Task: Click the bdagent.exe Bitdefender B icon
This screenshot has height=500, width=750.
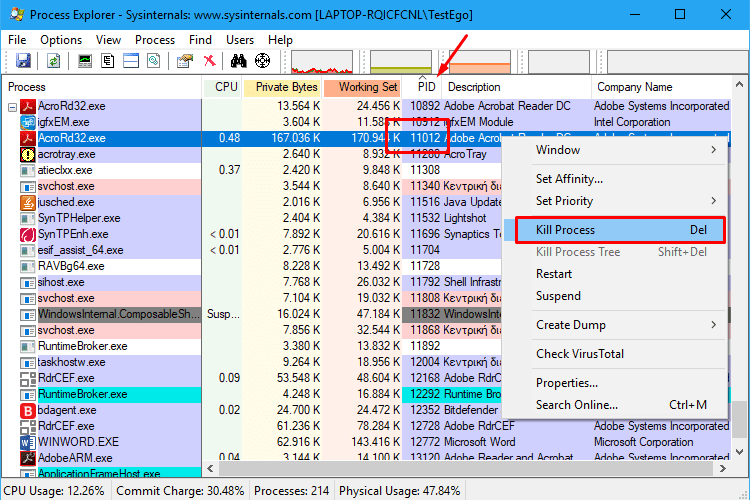Action: [28, 410]
